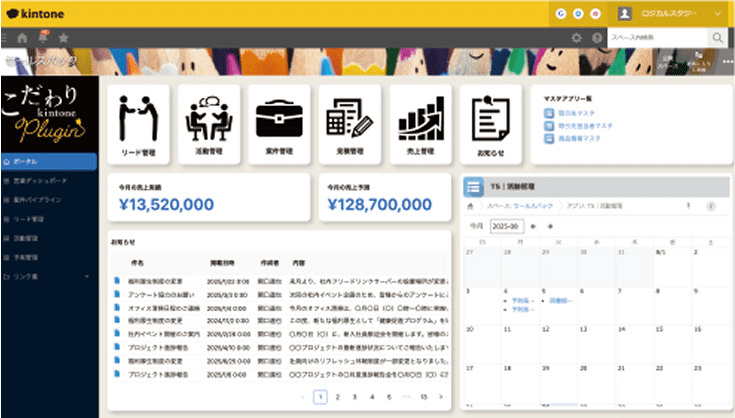Open notifications with the bell icon
Image resolution: width=735 pixels, height=418 pixels.
[43, 37]
